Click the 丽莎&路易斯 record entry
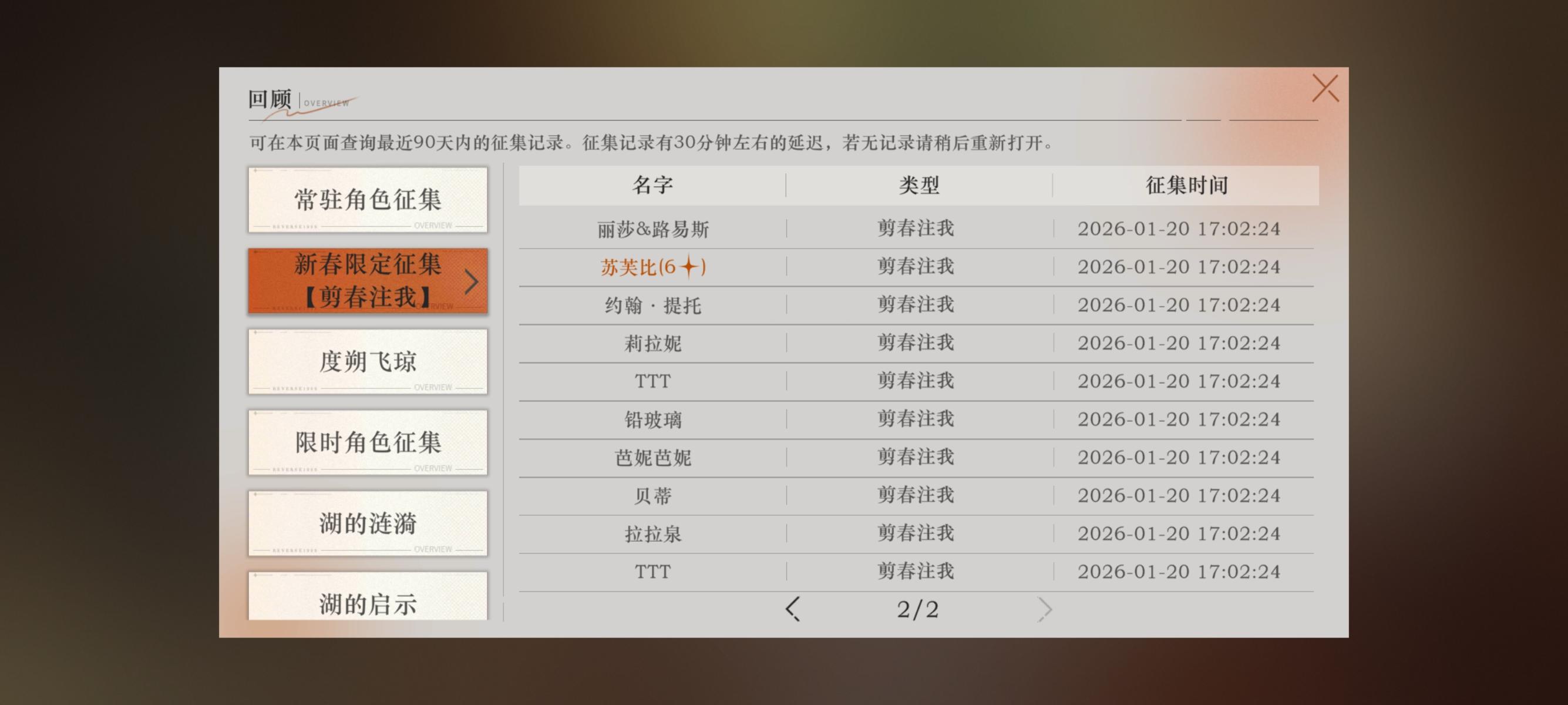 click(652, 229)
